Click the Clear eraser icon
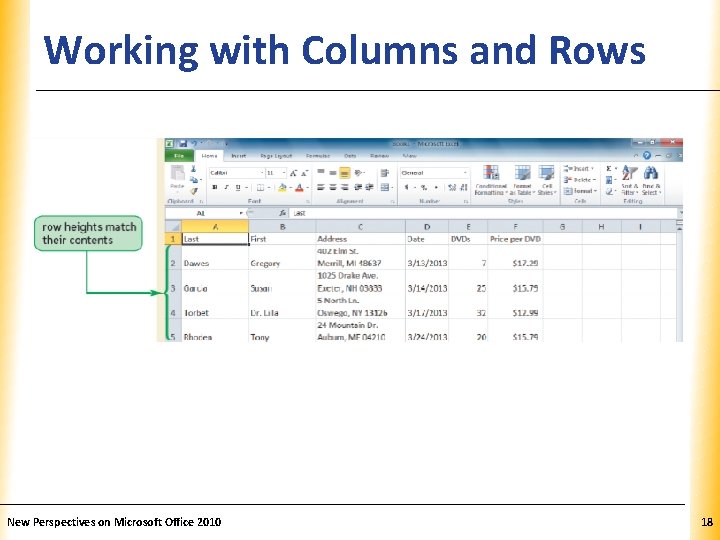720x540 pixels. 609,191
